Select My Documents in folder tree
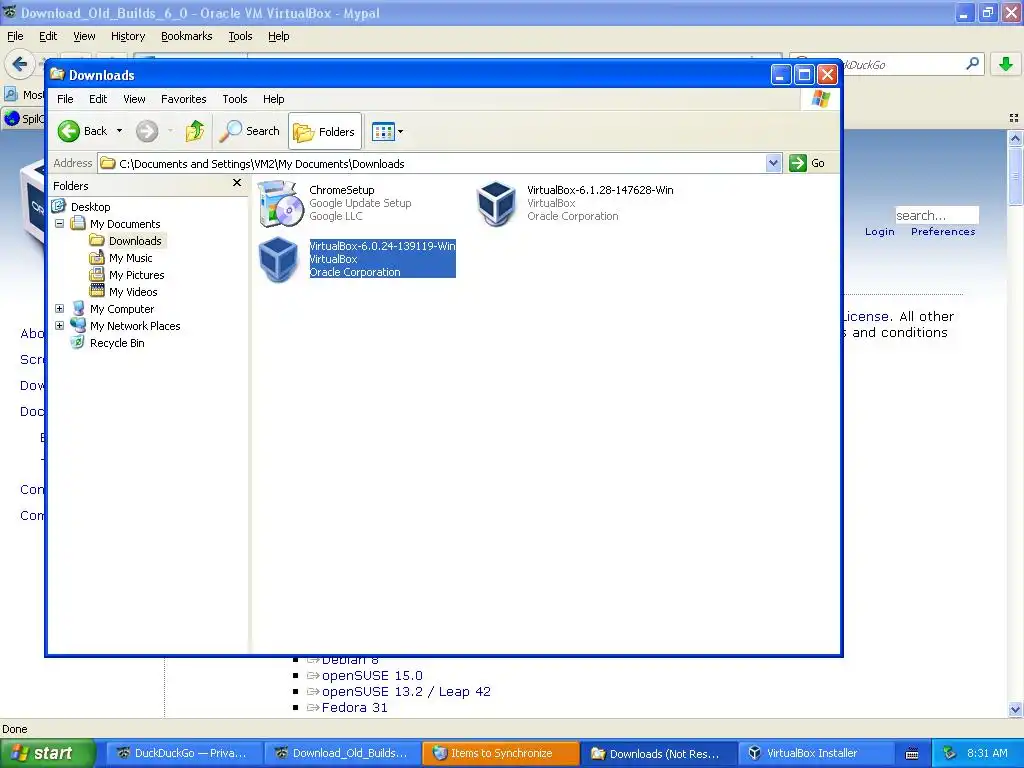This screenshot has width=1024, height=768. (125, 224)
